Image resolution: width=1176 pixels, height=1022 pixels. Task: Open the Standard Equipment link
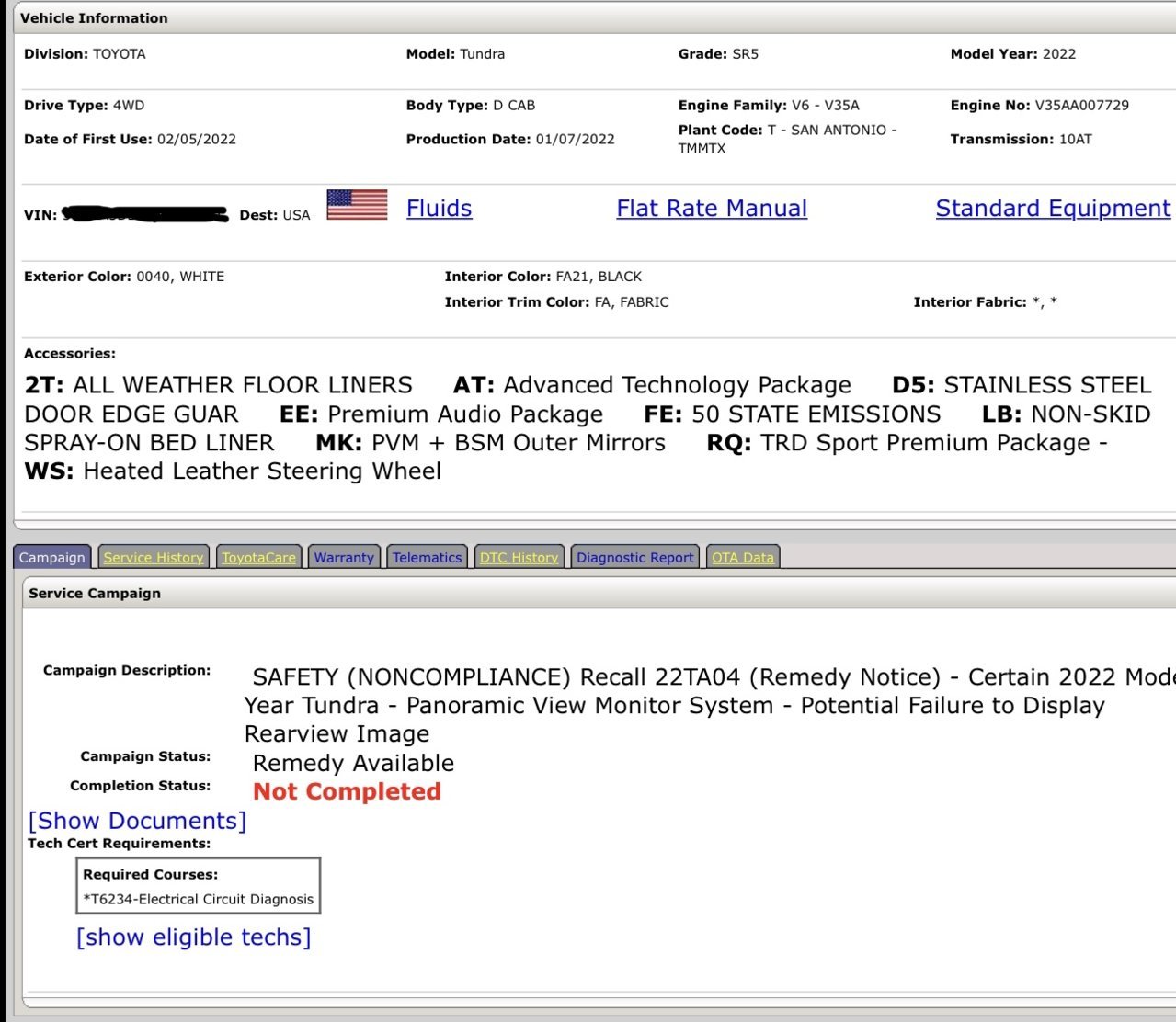pyautogui.click(x=1053, y=209)
